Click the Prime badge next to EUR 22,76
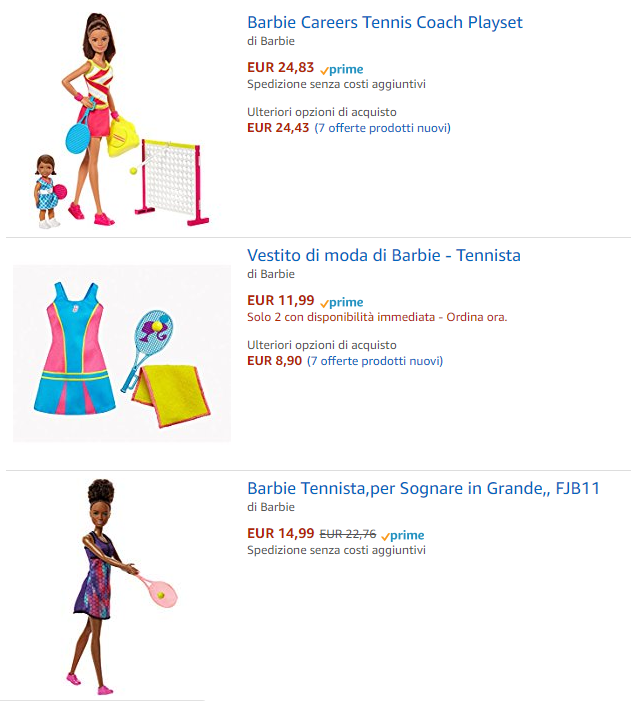The width and height of the screenshot is (631, 701). coord(402,535)
